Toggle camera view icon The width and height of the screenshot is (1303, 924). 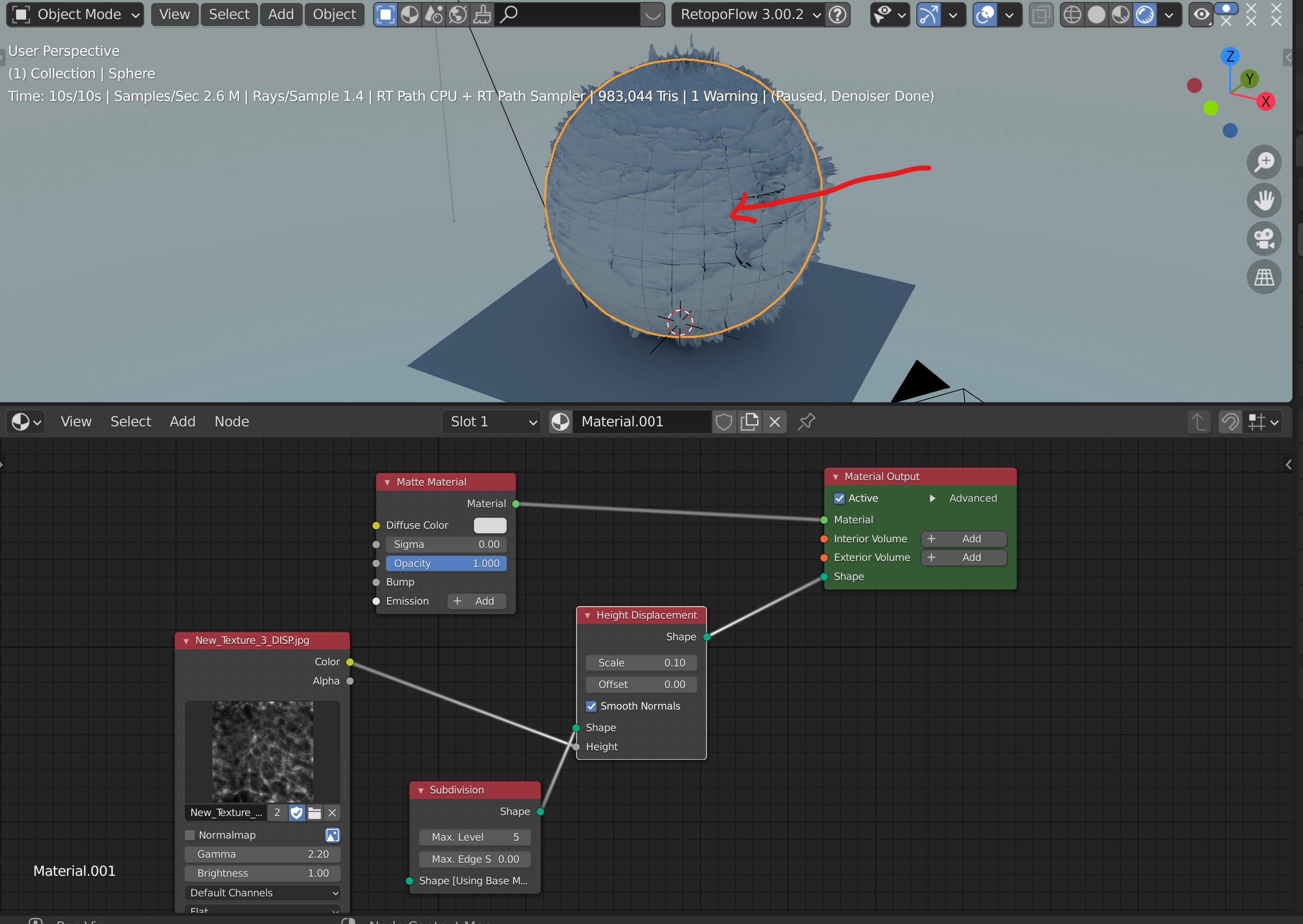pyautogui.click(x=1263, y=239)
